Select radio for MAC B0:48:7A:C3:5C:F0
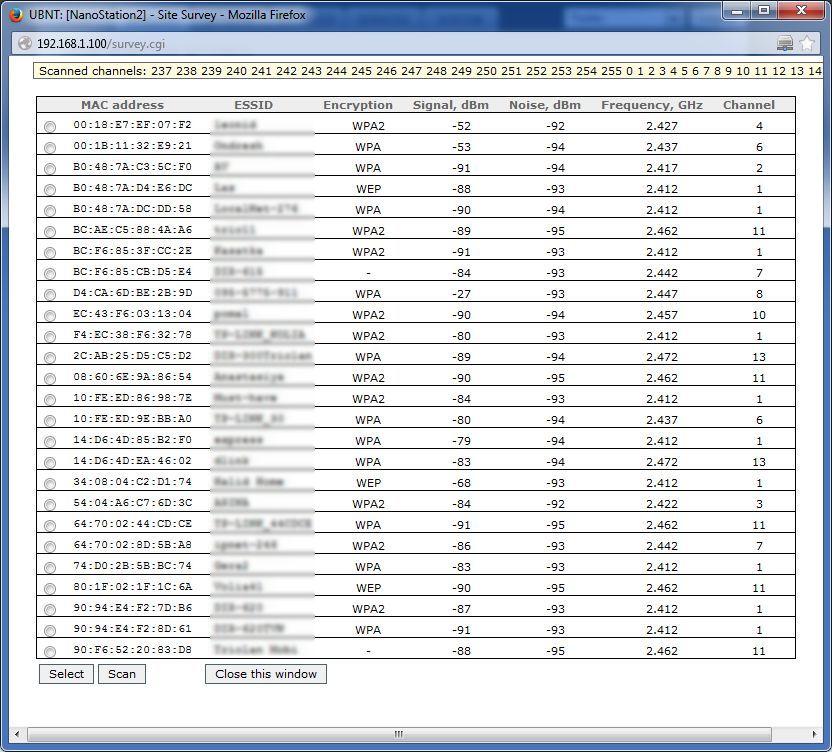832x752 pixels. click(x=50, y=169)
